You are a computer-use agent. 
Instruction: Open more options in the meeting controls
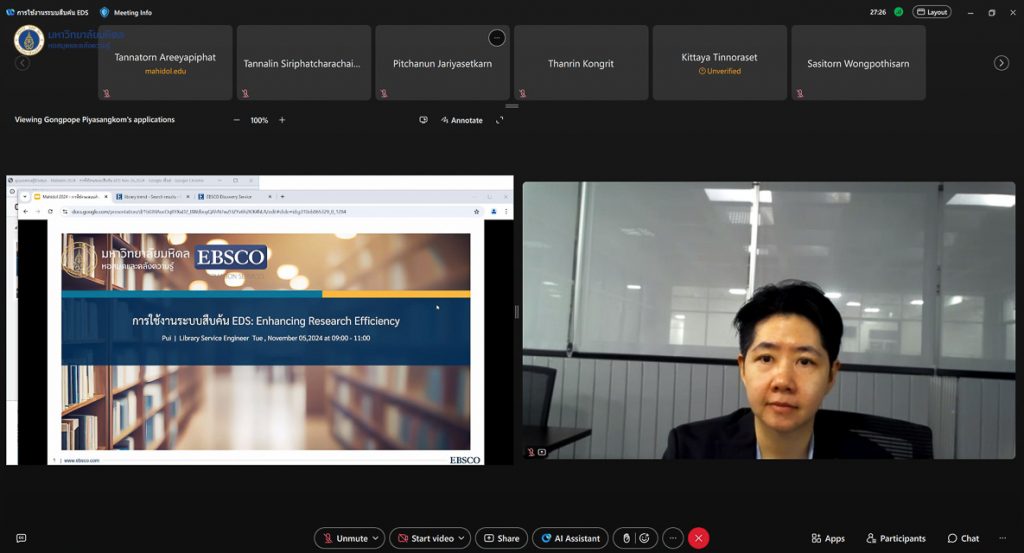point(672,538)
